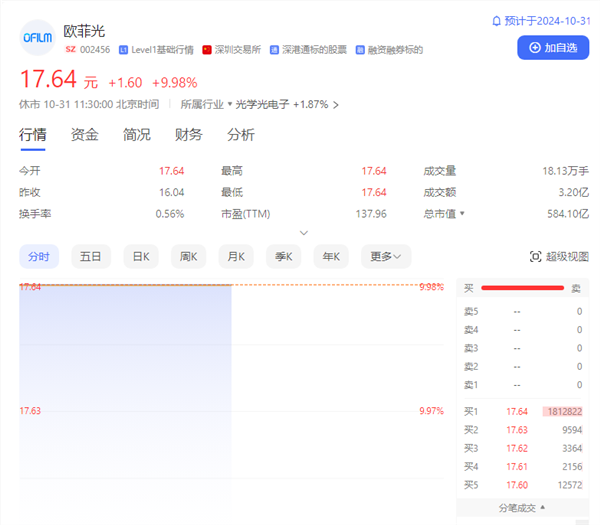Click the 买1 volume 1812822
The height and width of the screenshot is (525, 600).
click(562, 411)
